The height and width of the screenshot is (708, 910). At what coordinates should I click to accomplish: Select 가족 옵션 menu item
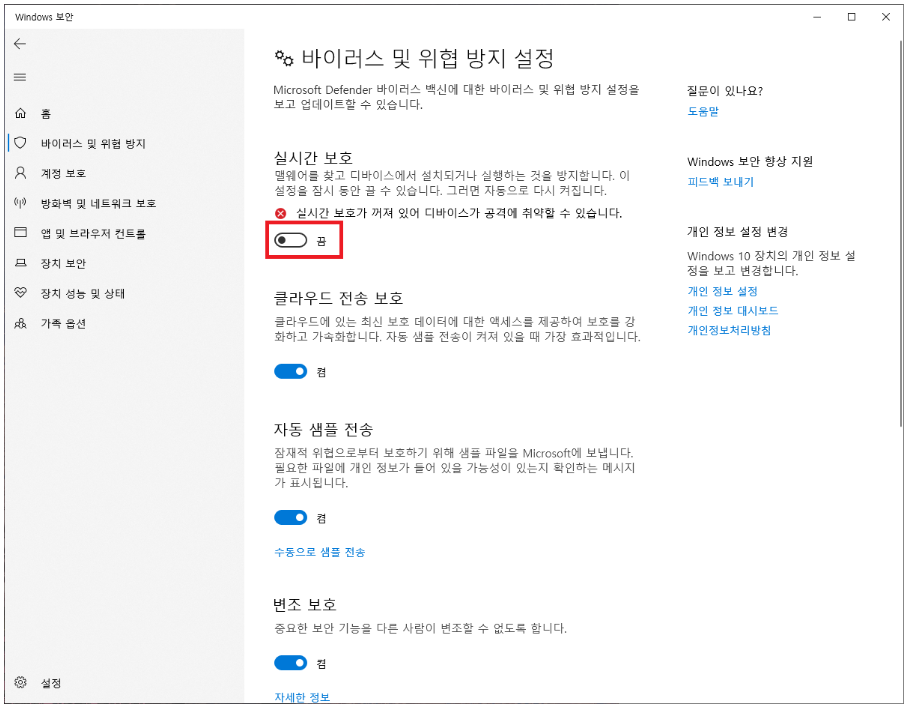pyautogui.click(x=63, y=323)
